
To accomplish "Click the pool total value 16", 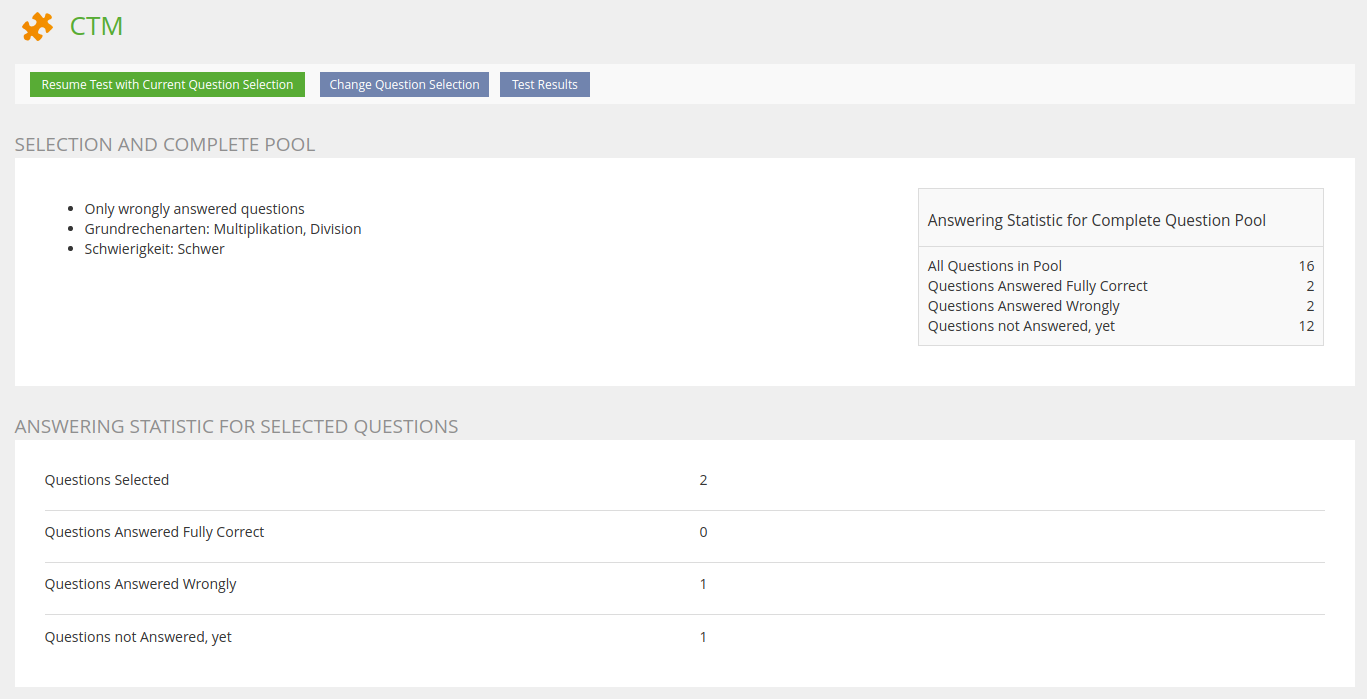I will 1306,266.
